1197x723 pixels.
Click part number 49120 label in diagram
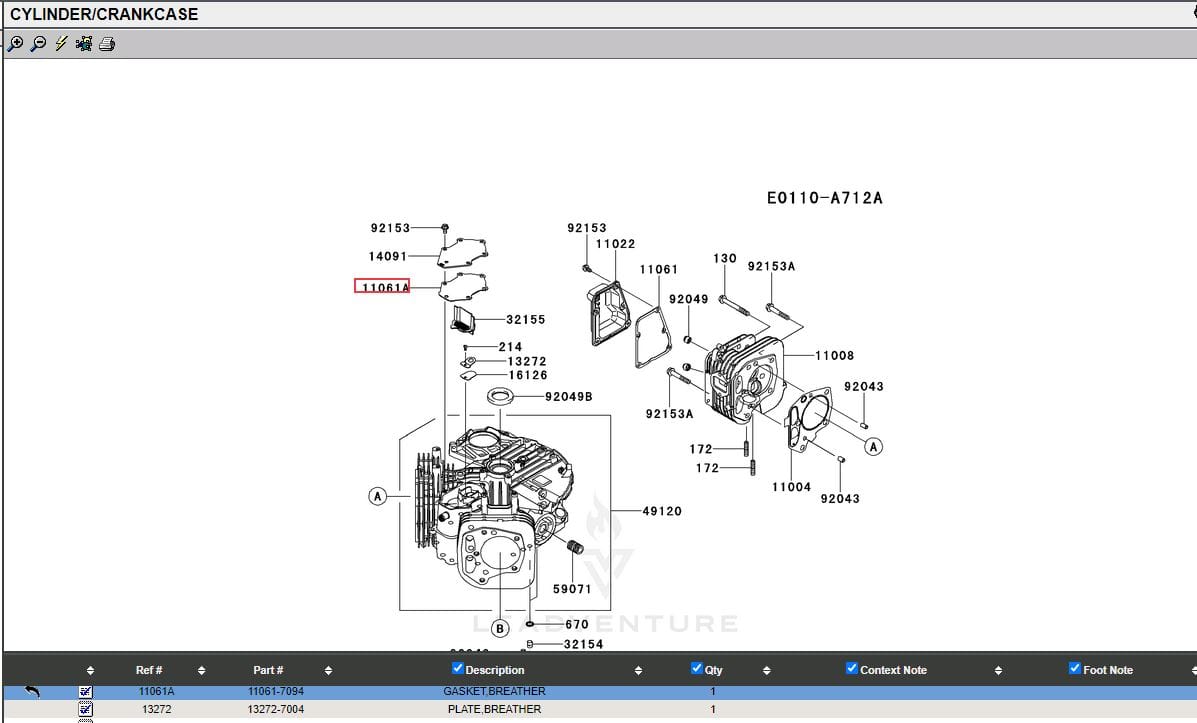point(661,511)
